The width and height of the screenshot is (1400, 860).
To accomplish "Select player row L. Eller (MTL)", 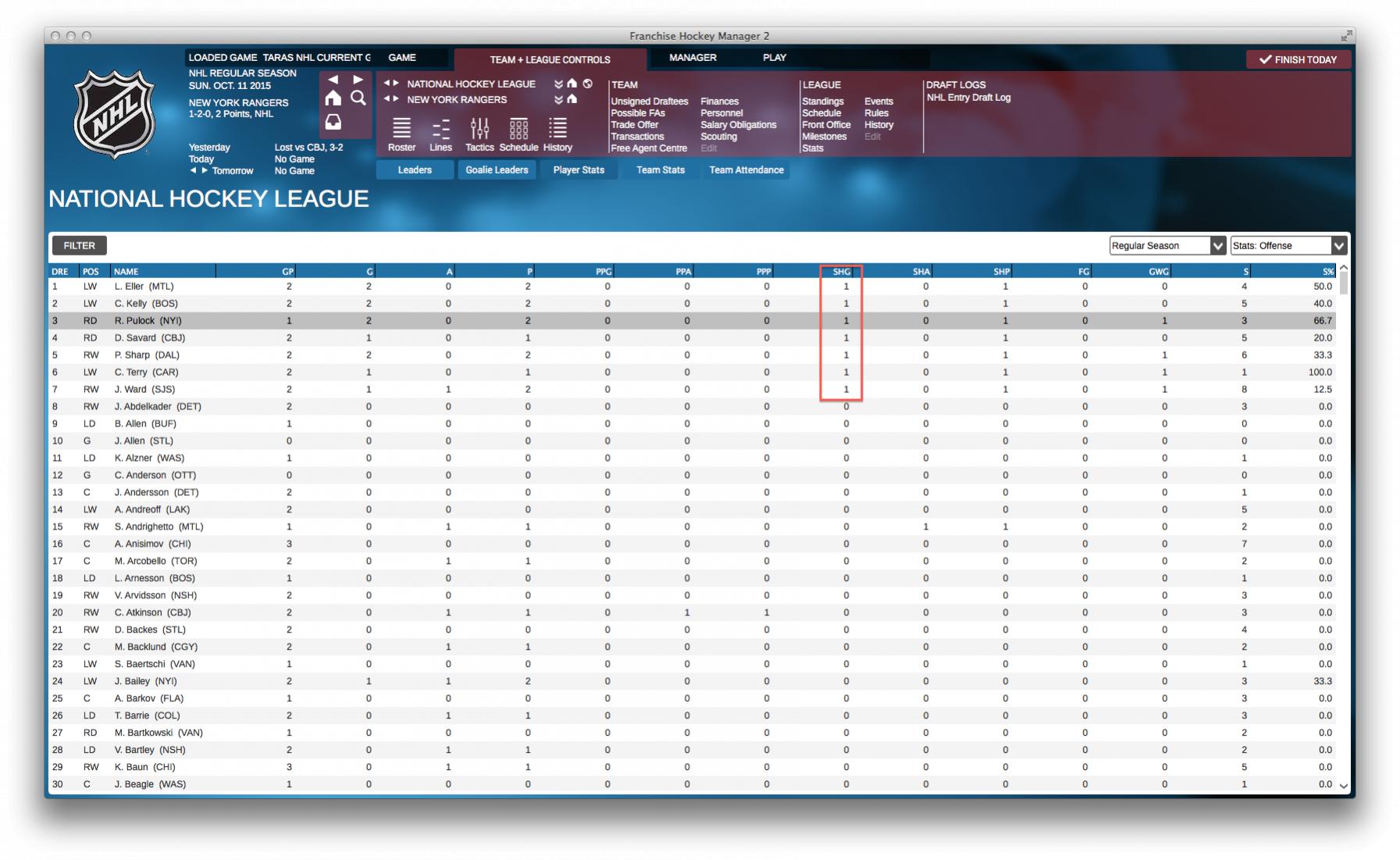I will point(692,286).
